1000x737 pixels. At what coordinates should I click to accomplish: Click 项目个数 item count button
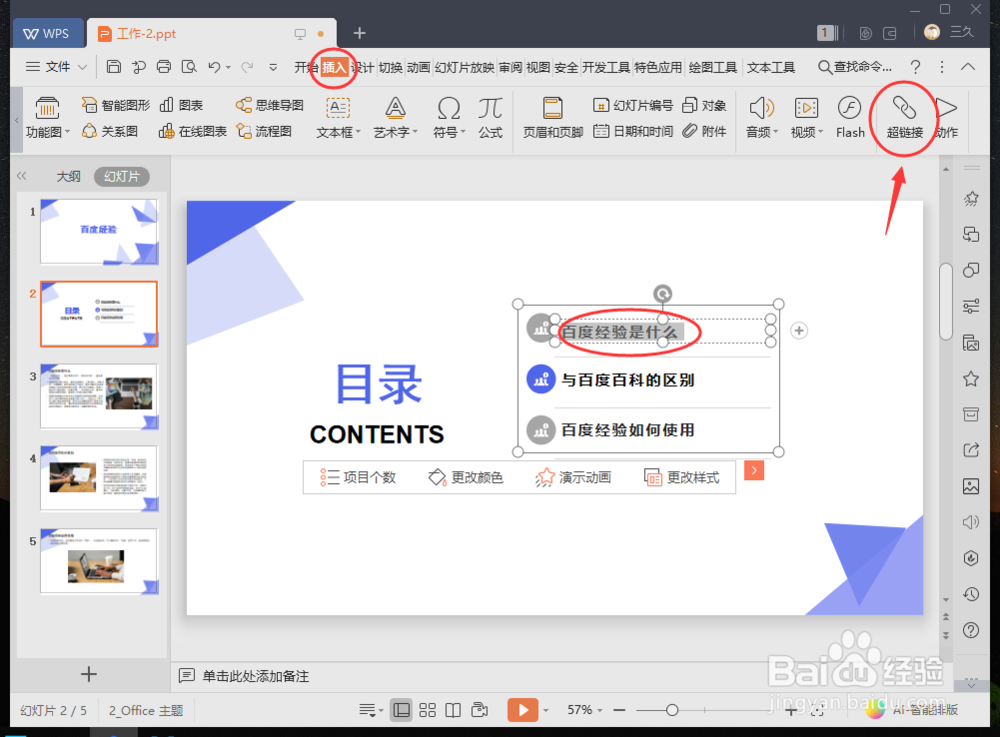tap(358, 477)
